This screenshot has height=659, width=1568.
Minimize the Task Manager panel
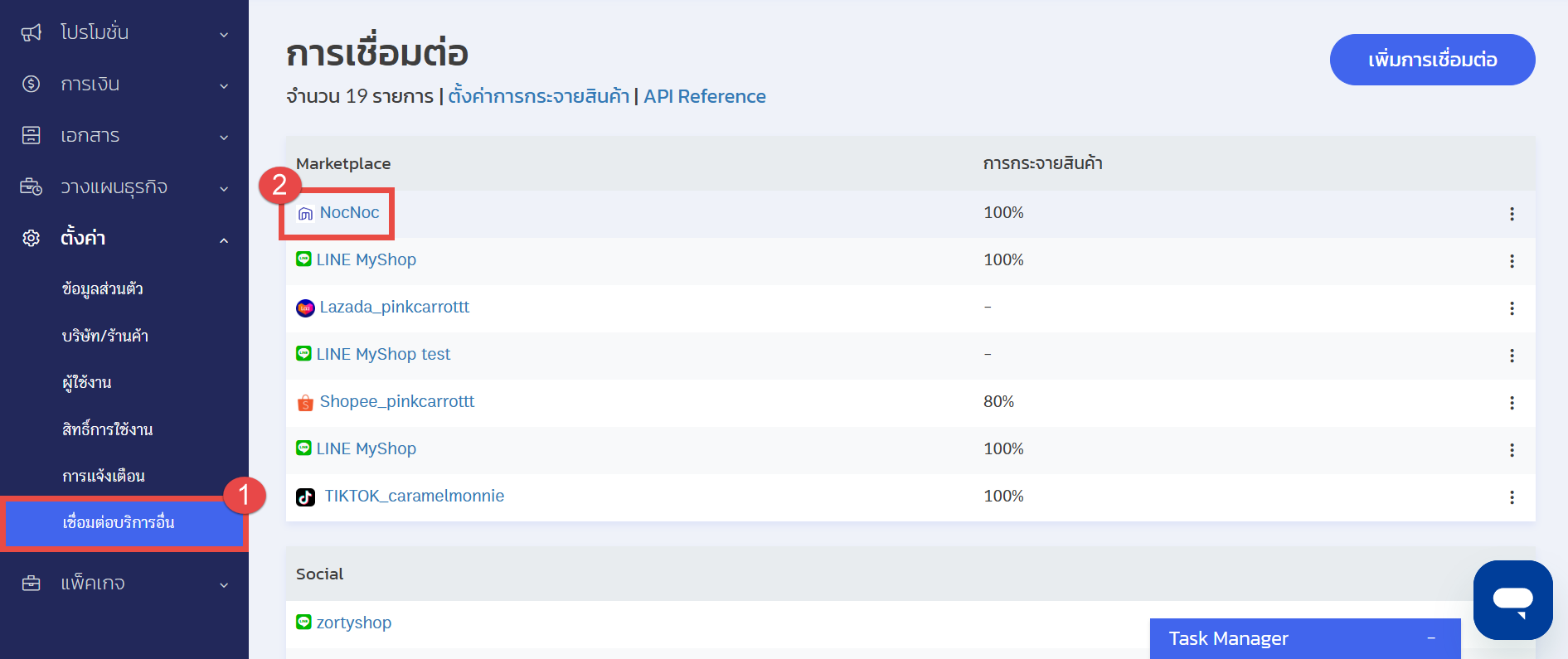(x=1431, y=638)
